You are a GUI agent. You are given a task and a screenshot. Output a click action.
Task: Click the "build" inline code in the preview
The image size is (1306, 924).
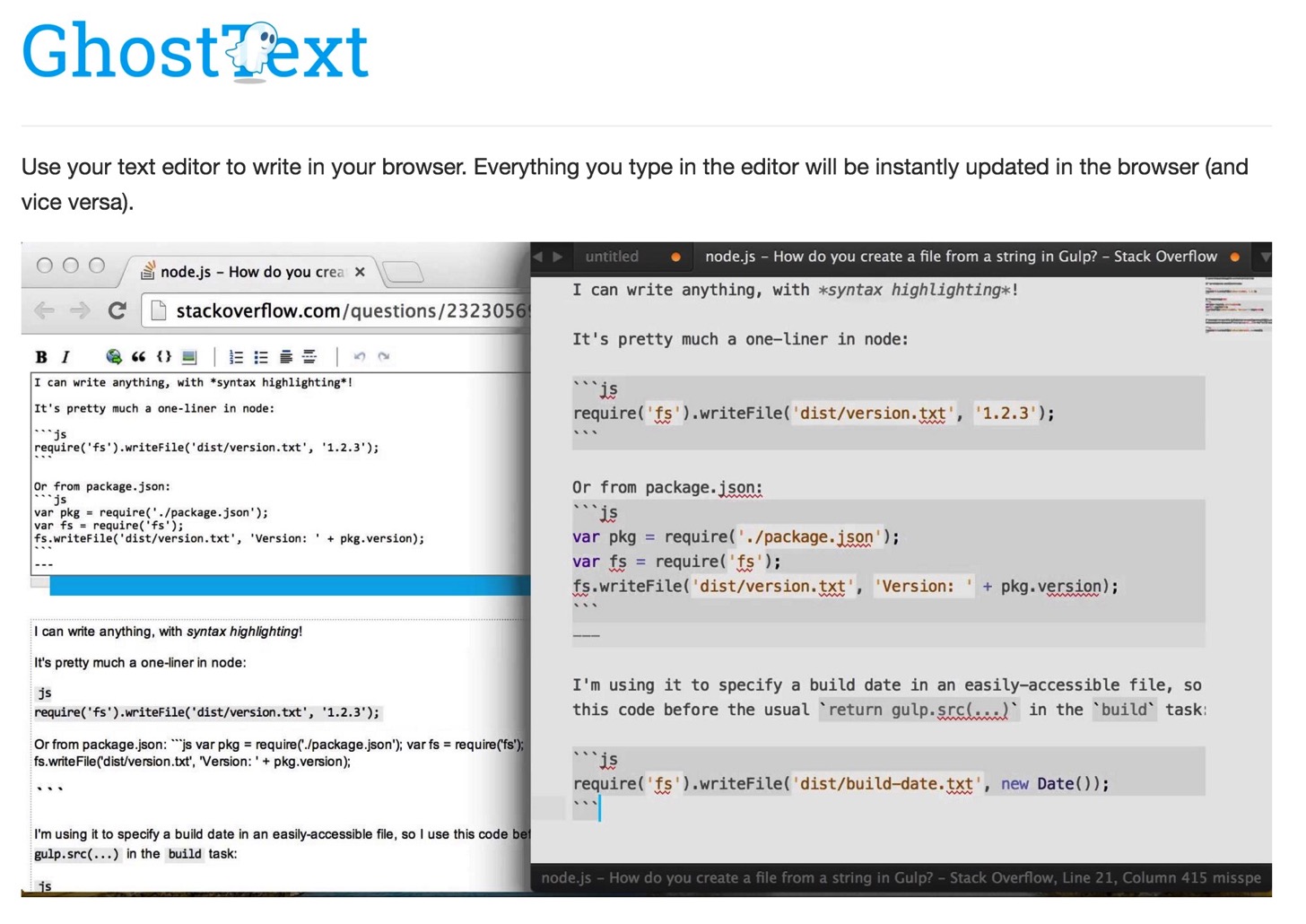(x=185, y=854)
